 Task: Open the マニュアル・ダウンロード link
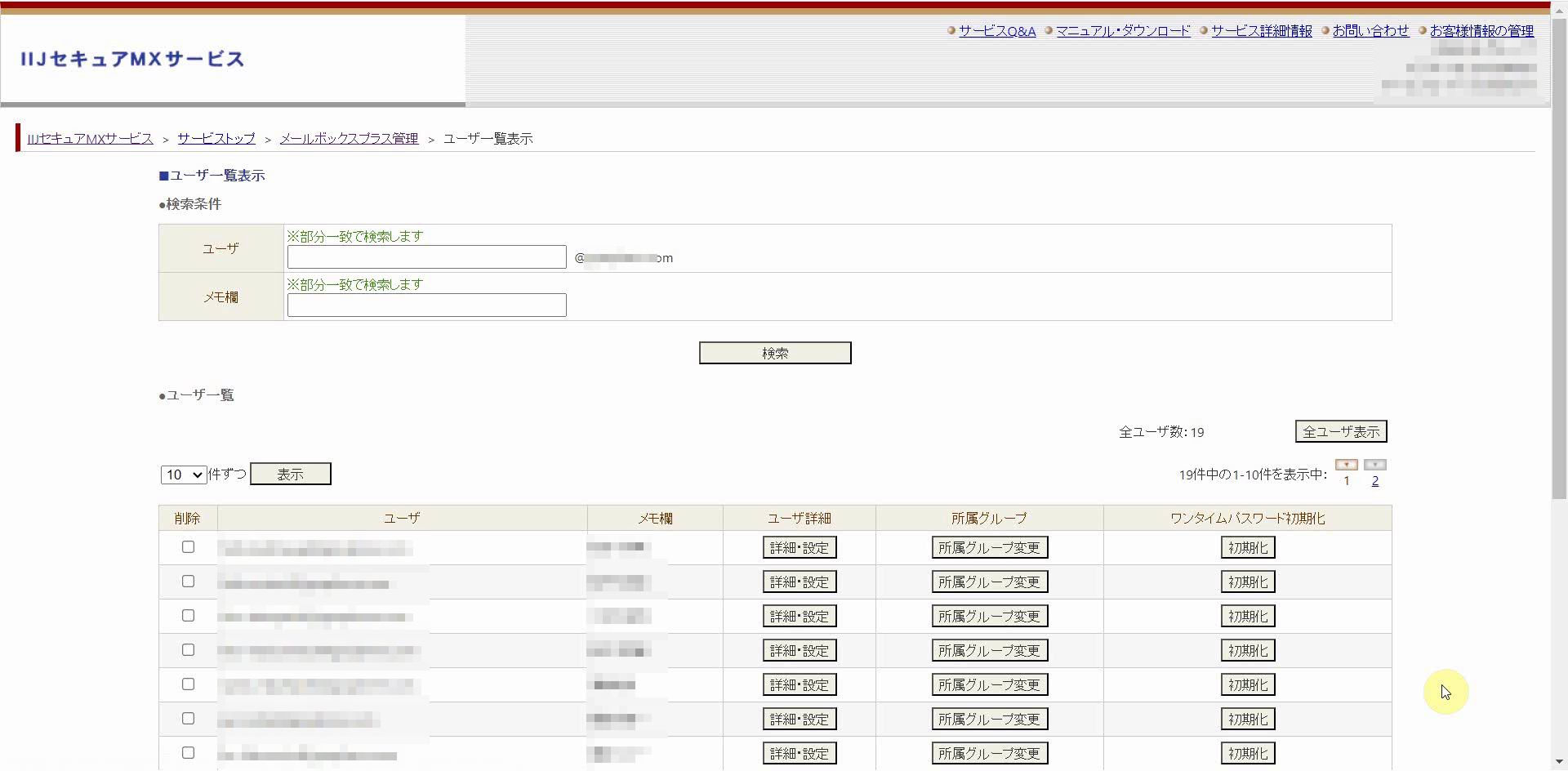[1123, 31]
